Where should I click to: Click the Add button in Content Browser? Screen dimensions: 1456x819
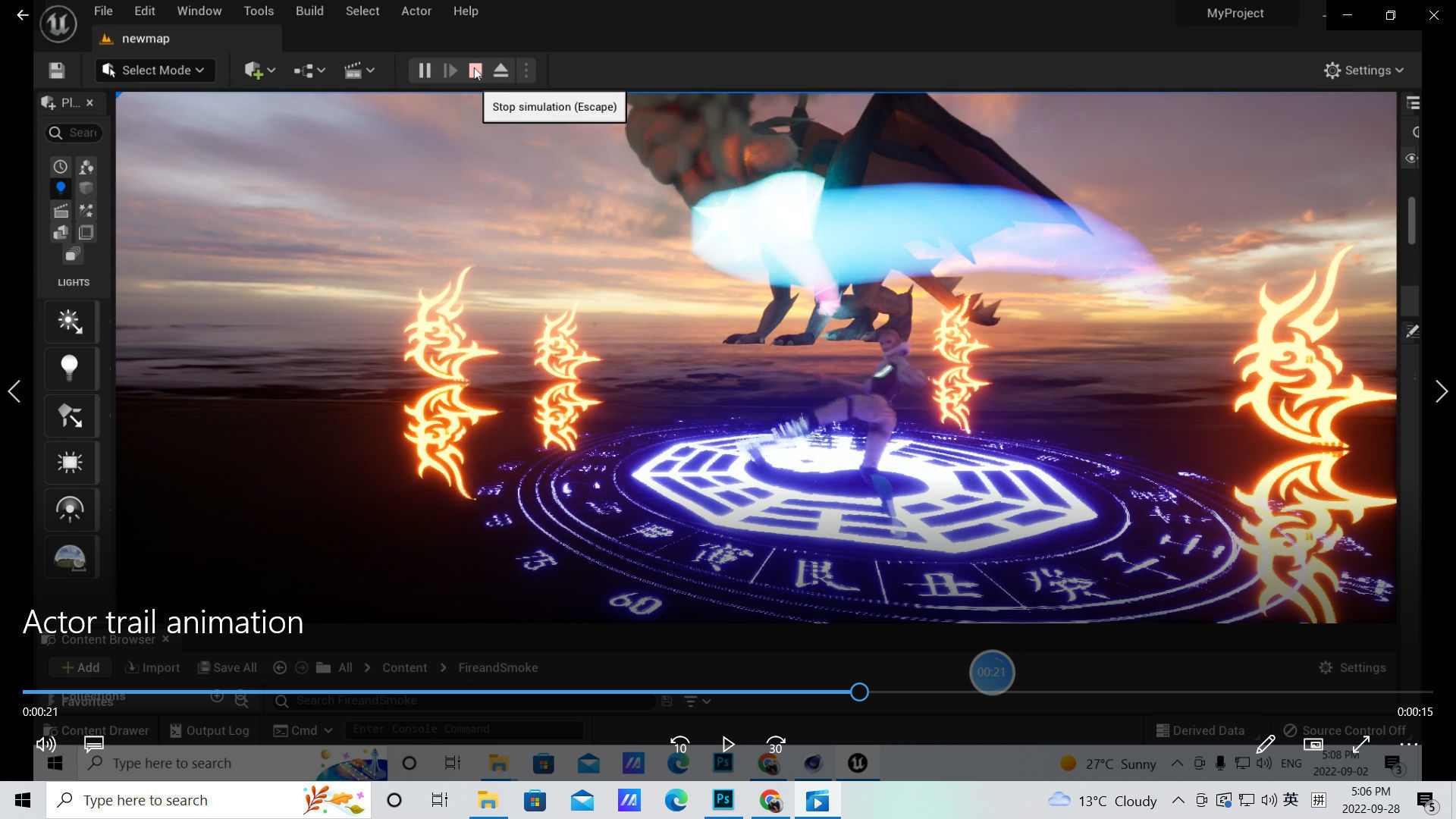pyautogui.click(x=80, y=667)
